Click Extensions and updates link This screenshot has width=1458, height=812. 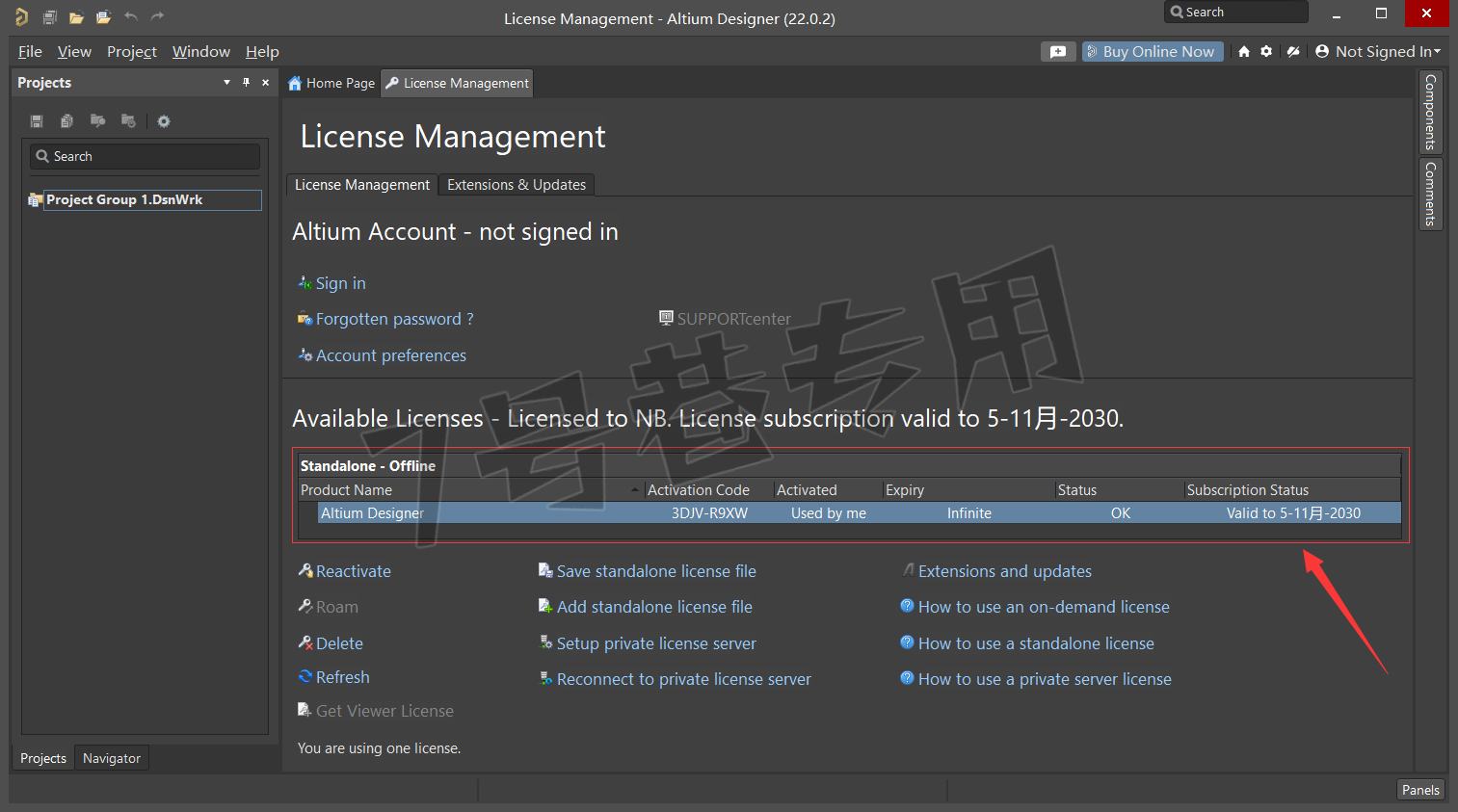[1005, 571]
